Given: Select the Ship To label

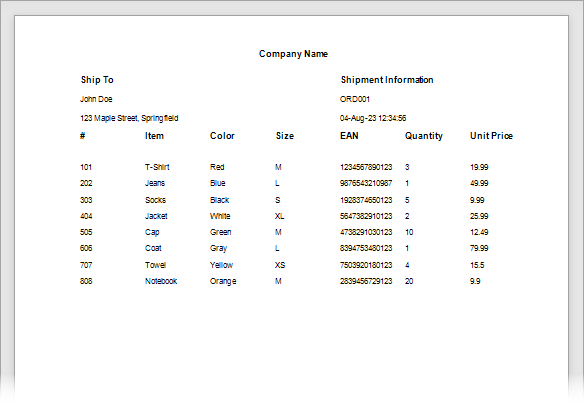Looking at the screenshot, I should [x=97, y=80].
